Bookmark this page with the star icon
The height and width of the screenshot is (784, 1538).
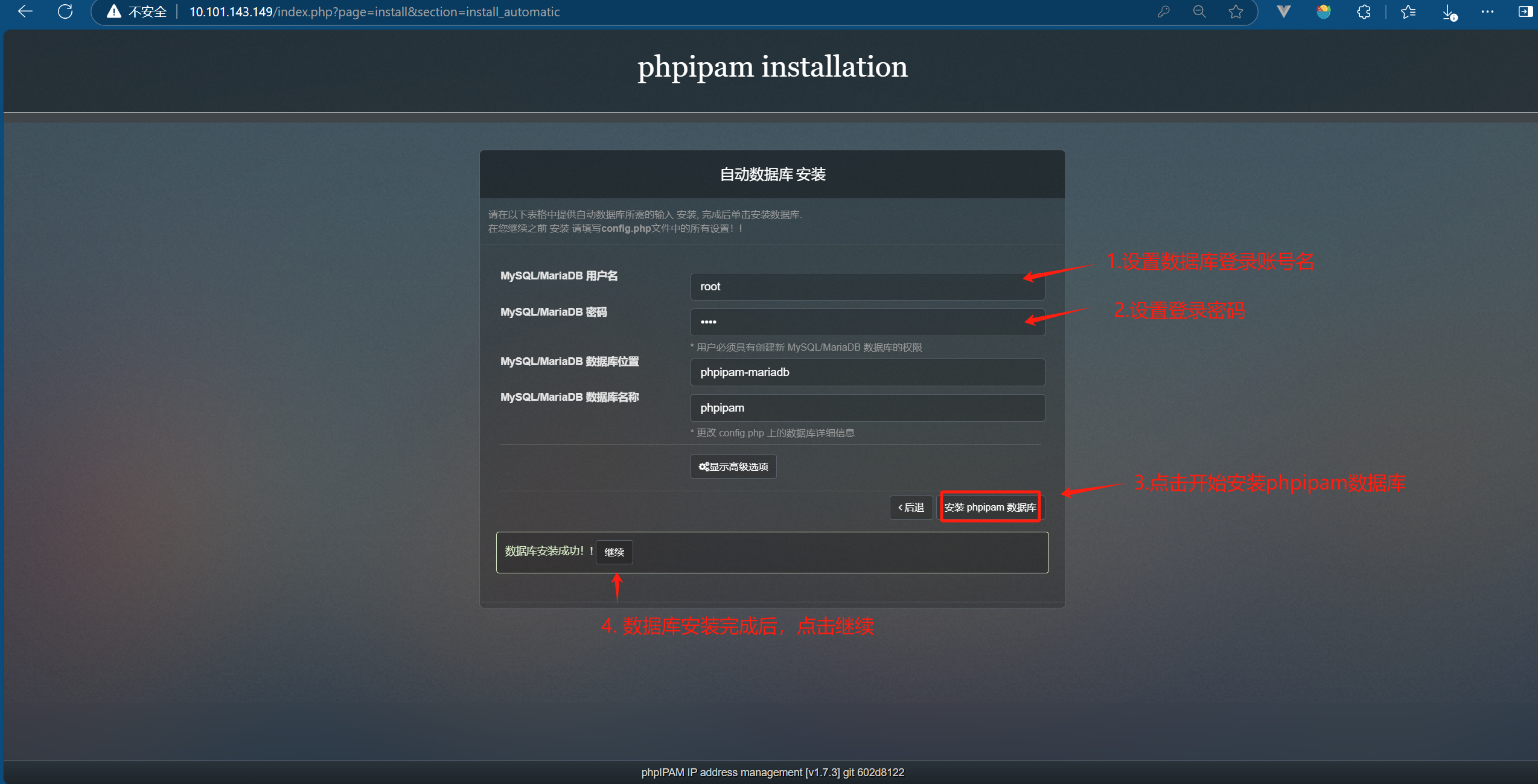coord(1236,11)
